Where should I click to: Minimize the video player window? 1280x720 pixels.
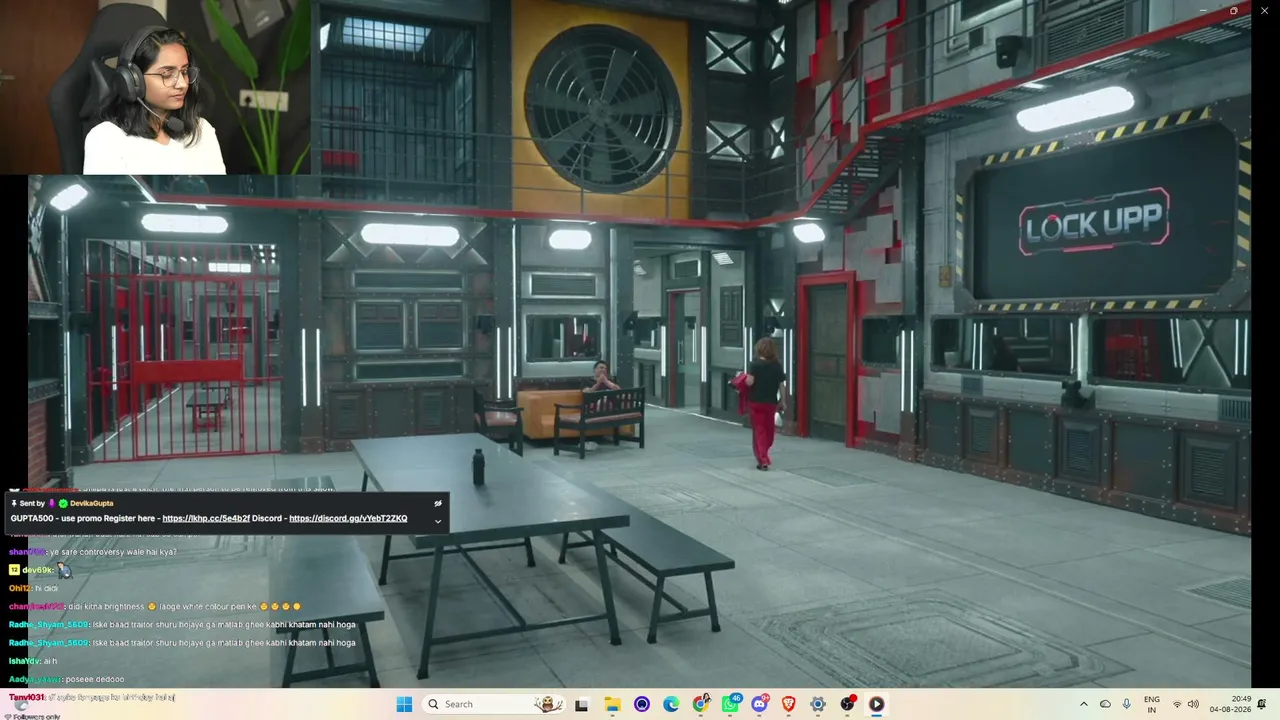tap(1203, 10)
